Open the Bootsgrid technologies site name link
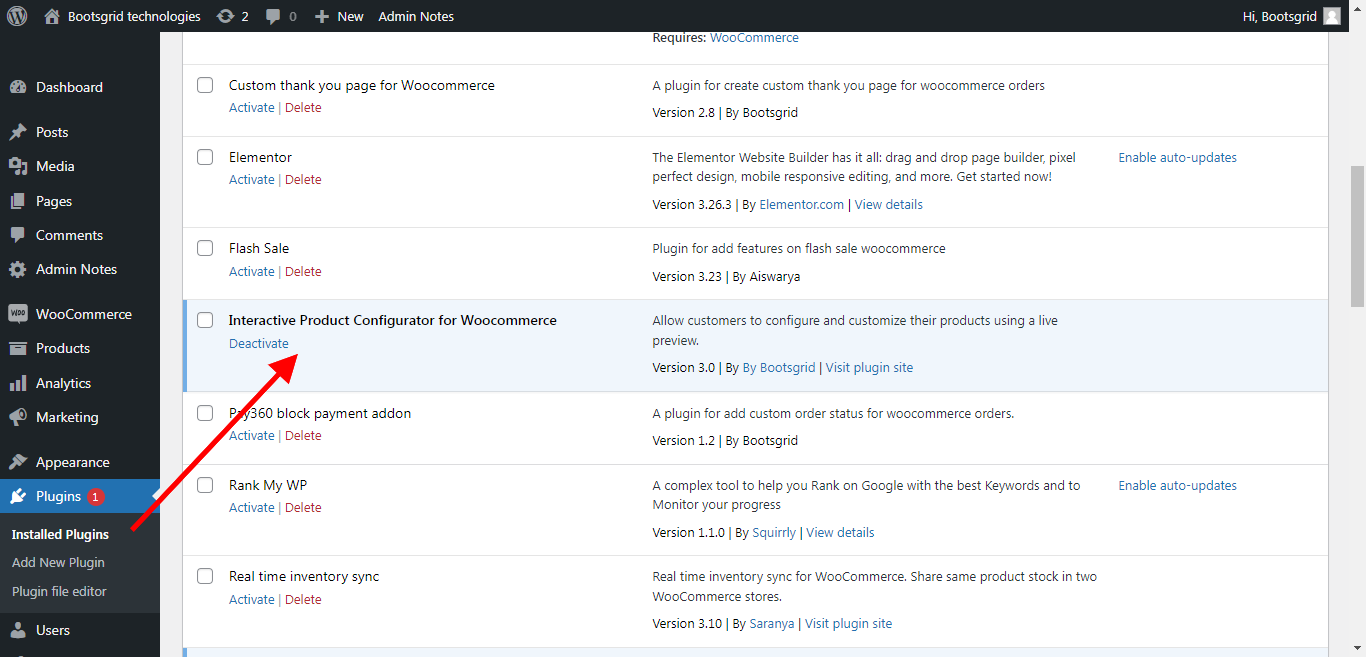 click(x=134, y=16)
